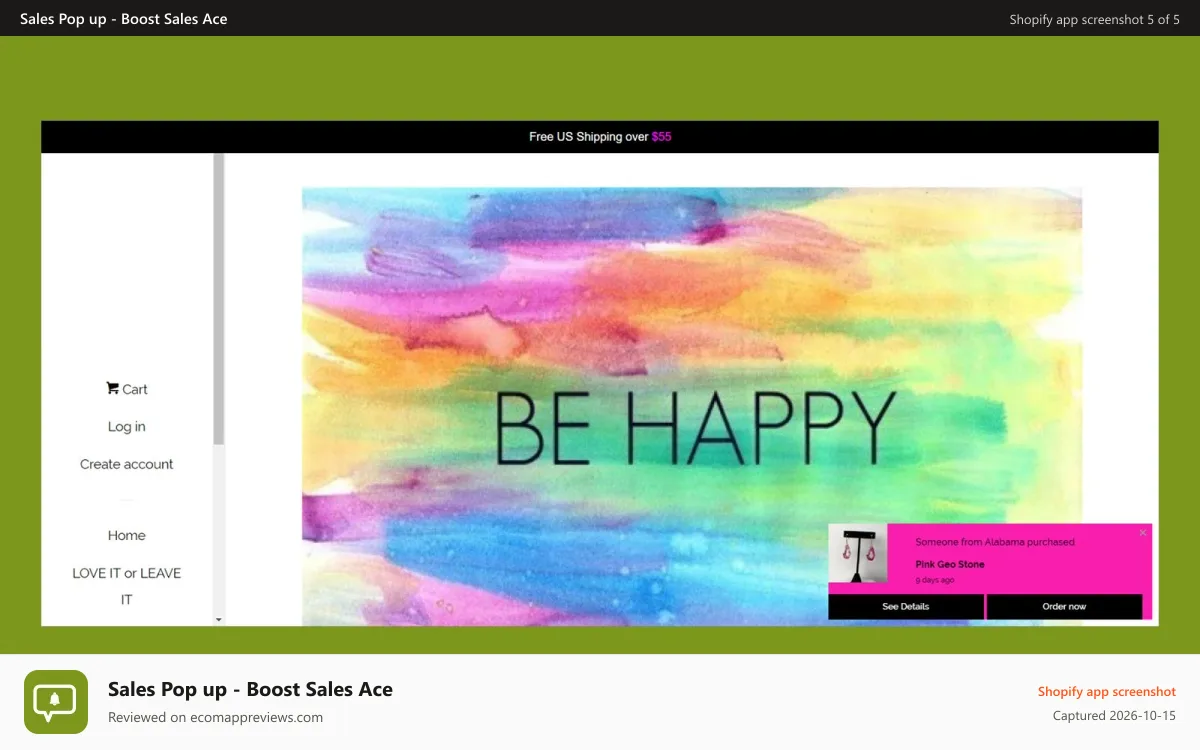Click the BE HAPPY banner image
Screen dimensions: 1200x750
click(692, 406)
